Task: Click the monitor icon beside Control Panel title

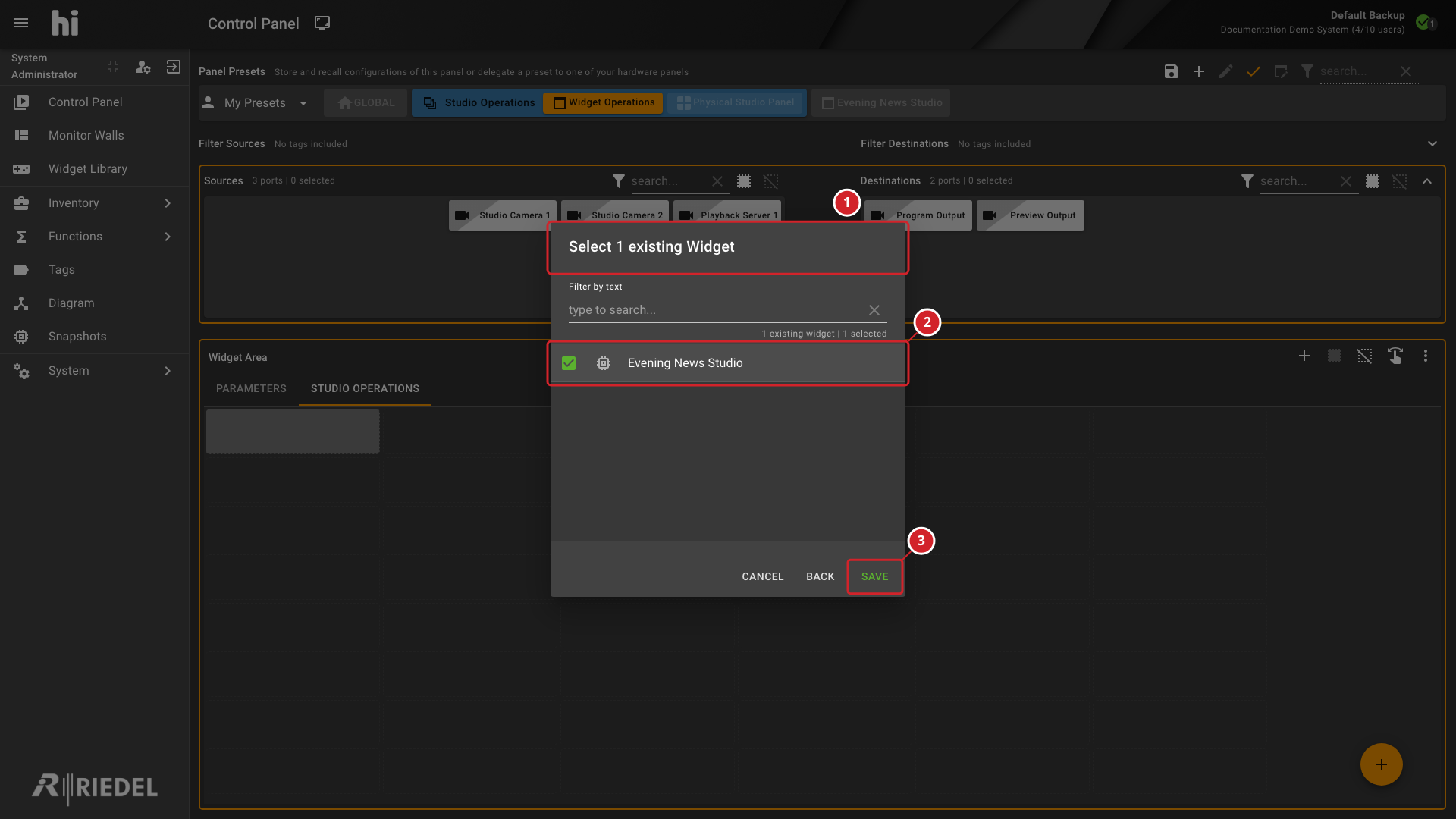Action: 322,23
